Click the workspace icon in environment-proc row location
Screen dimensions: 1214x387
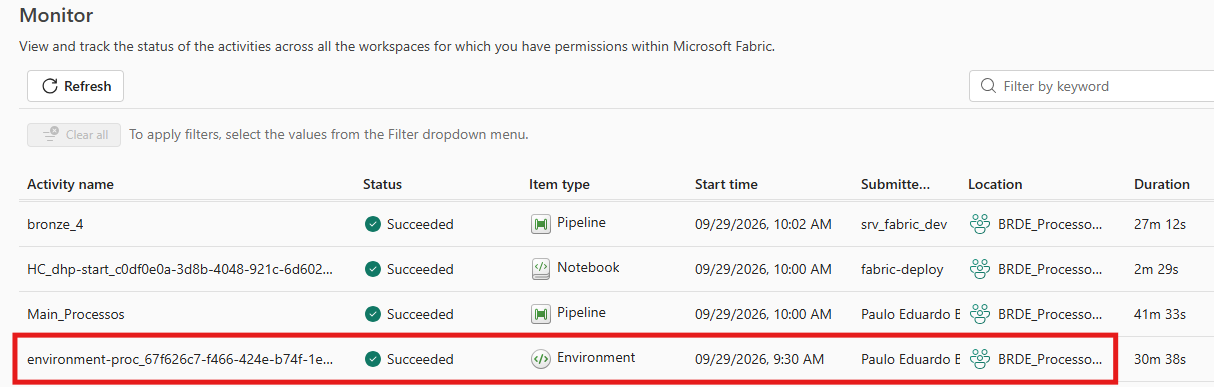pyautogui.click(x=980, y=358)
